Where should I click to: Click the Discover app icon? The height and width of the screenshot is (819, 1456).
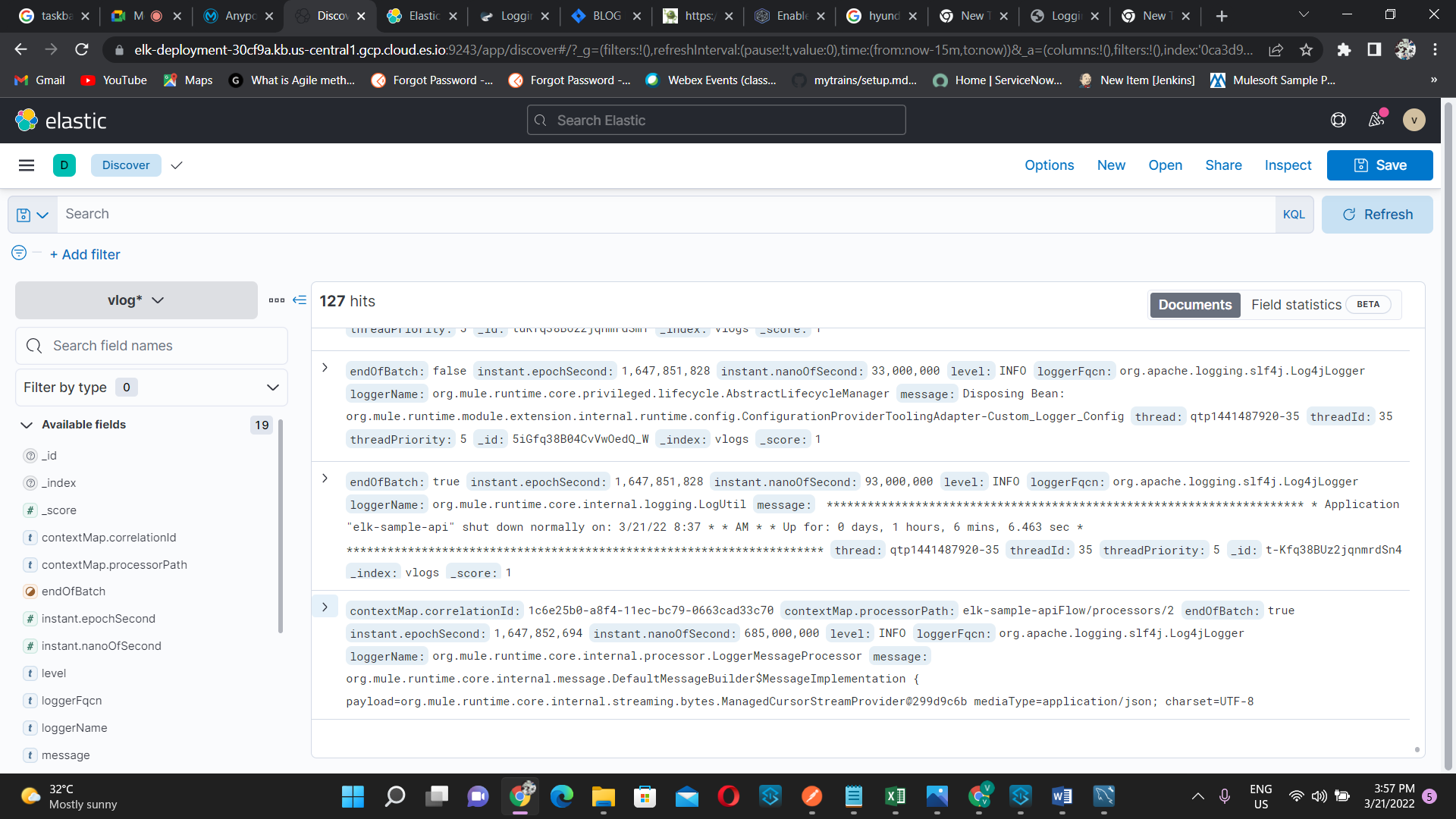tap(64, 165)
